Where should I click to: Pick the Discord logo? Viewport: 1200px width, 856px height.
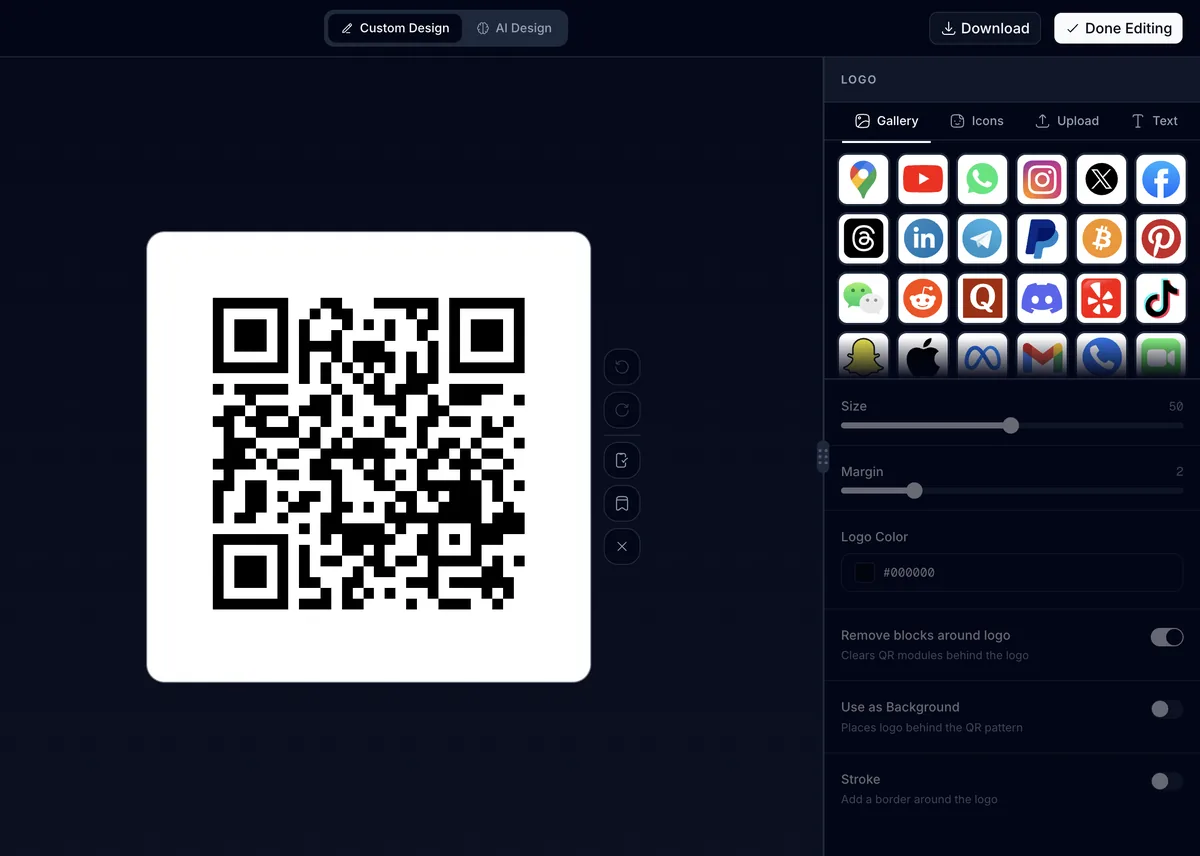click(1042, 299)
